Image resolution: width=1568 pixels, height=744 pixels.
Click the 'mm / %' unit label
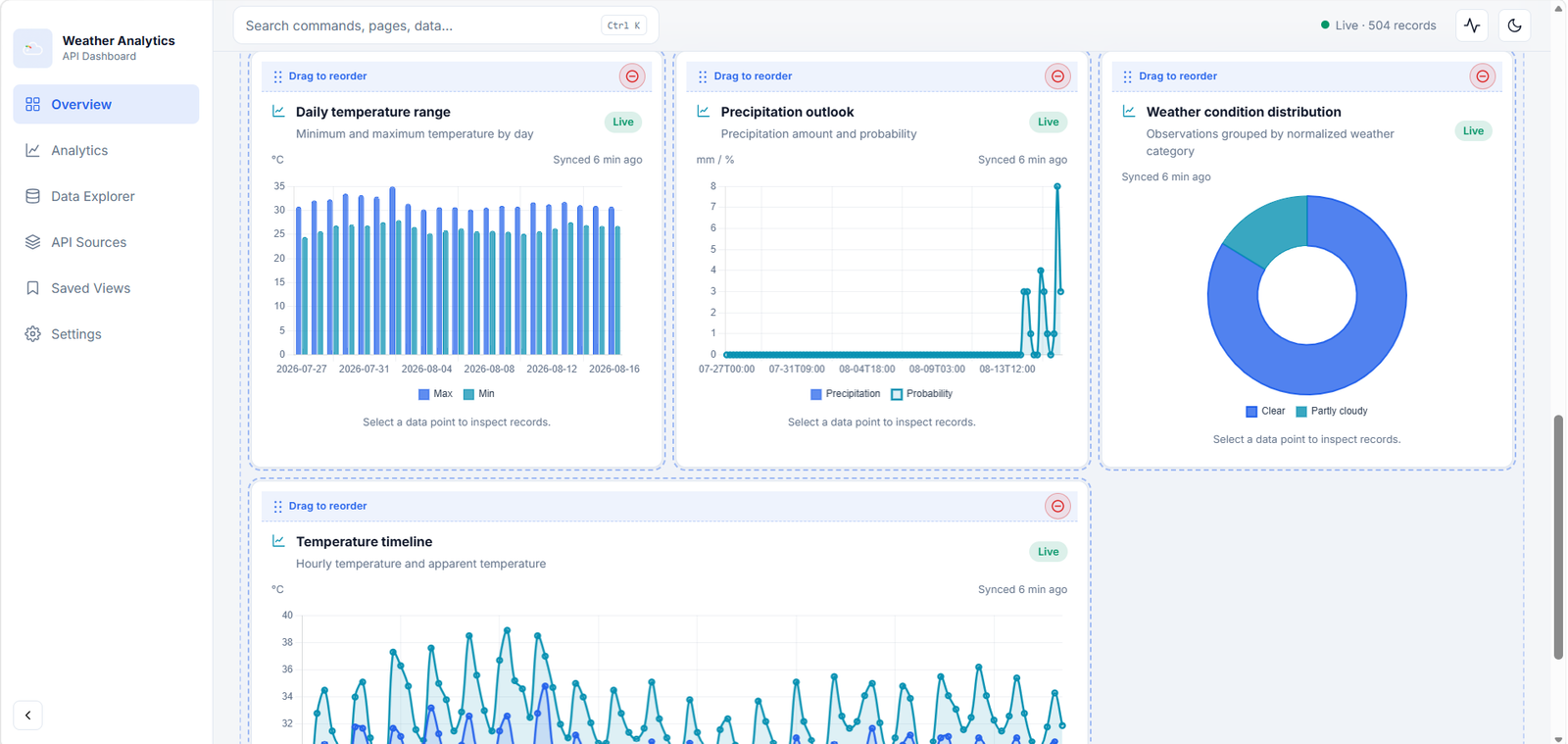715,160
